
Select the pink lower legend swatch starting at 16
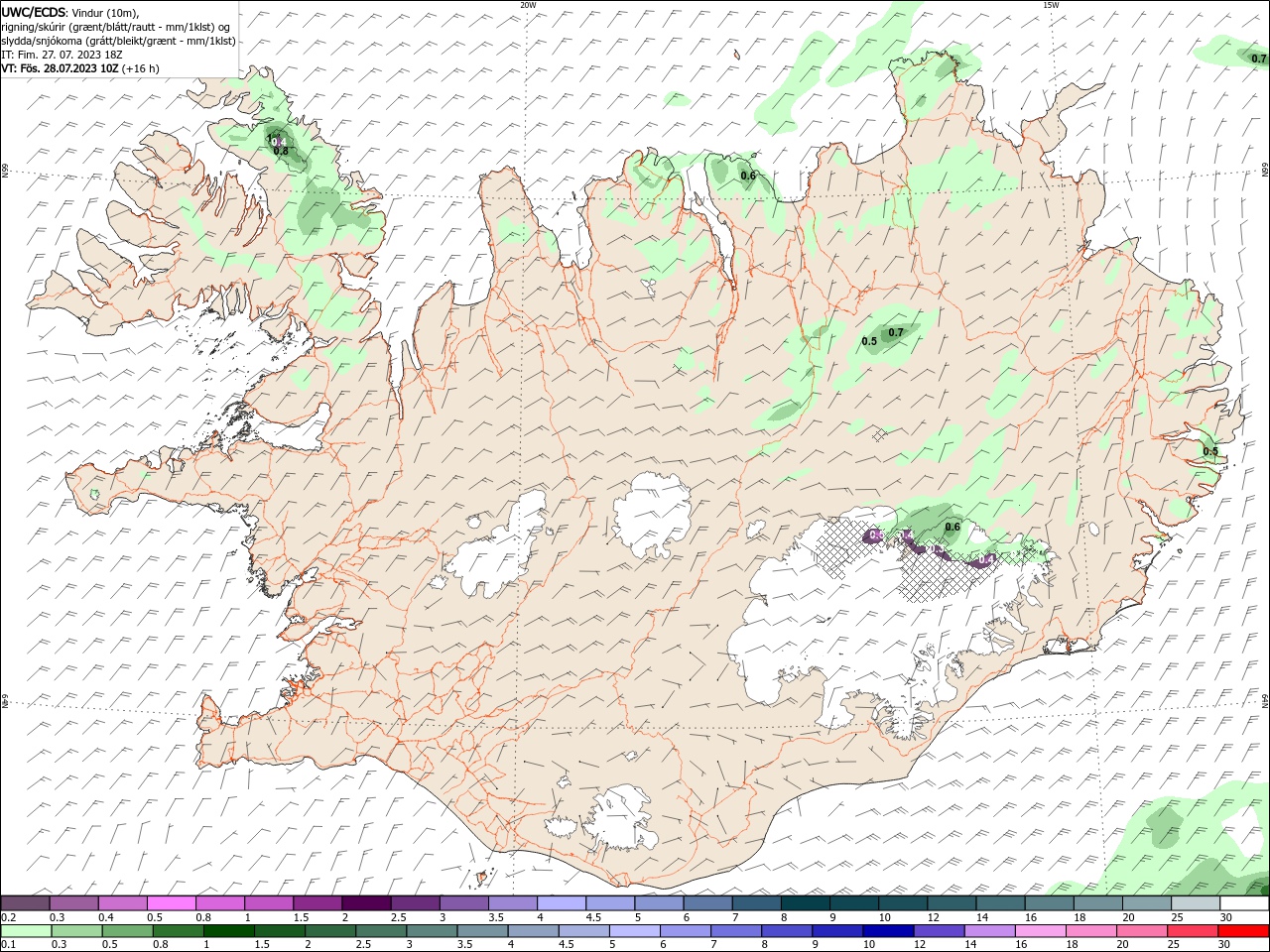pyautogui.click(x=1040, y=930)
